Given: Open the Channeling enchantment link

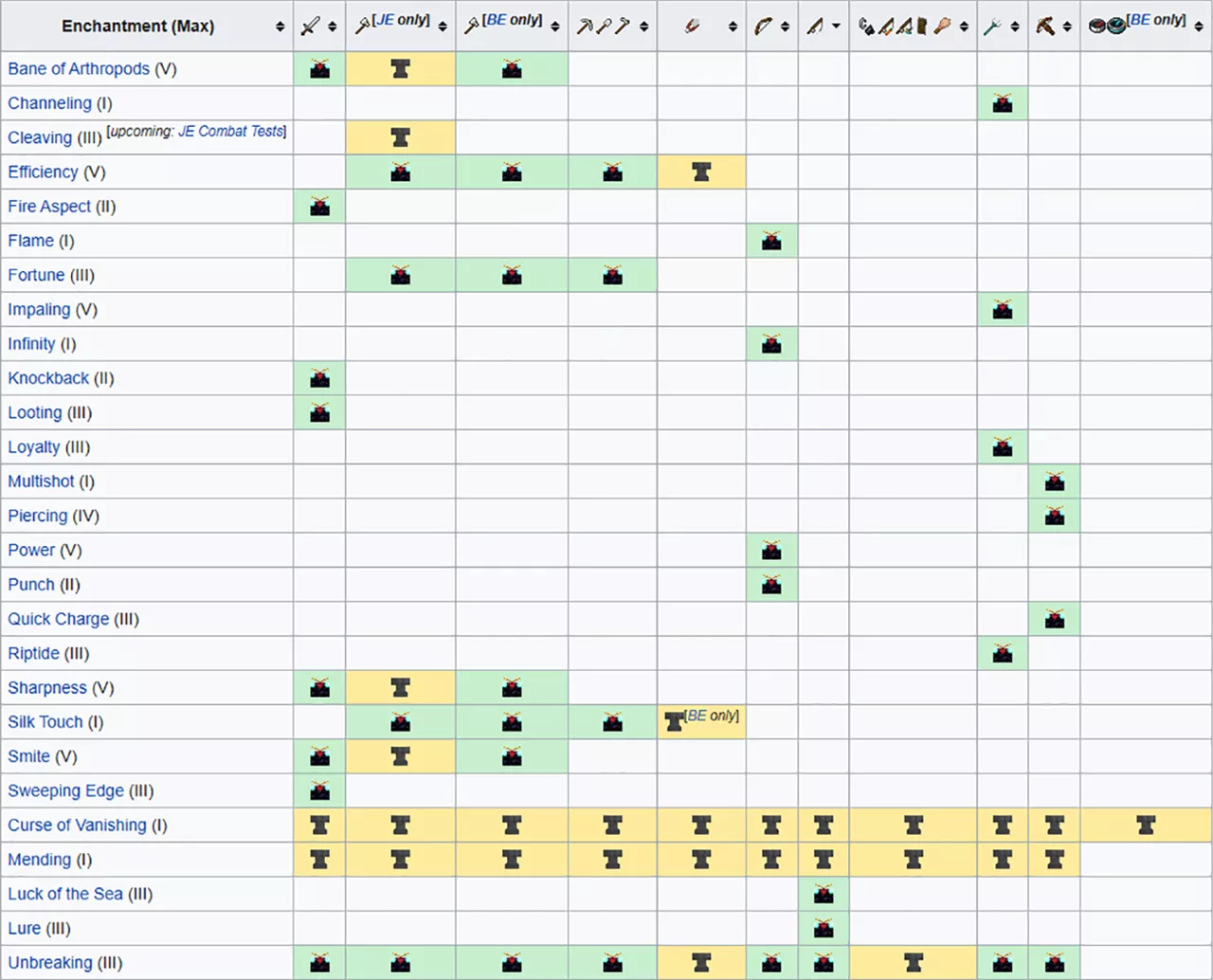Looking at the screenshot, I should coord(49,103).
